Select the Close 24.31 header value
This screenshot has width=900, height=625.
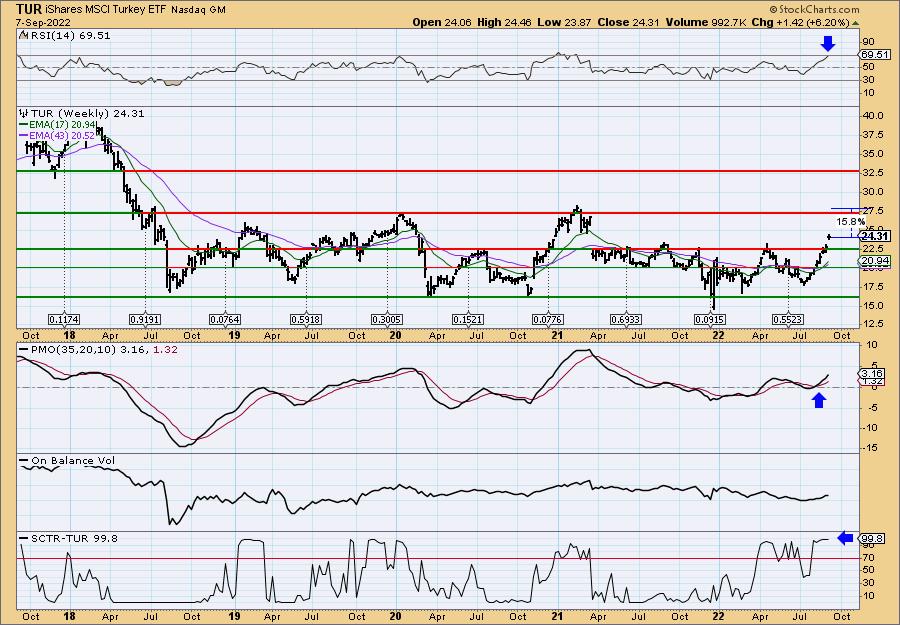click(x=629, y=22)
